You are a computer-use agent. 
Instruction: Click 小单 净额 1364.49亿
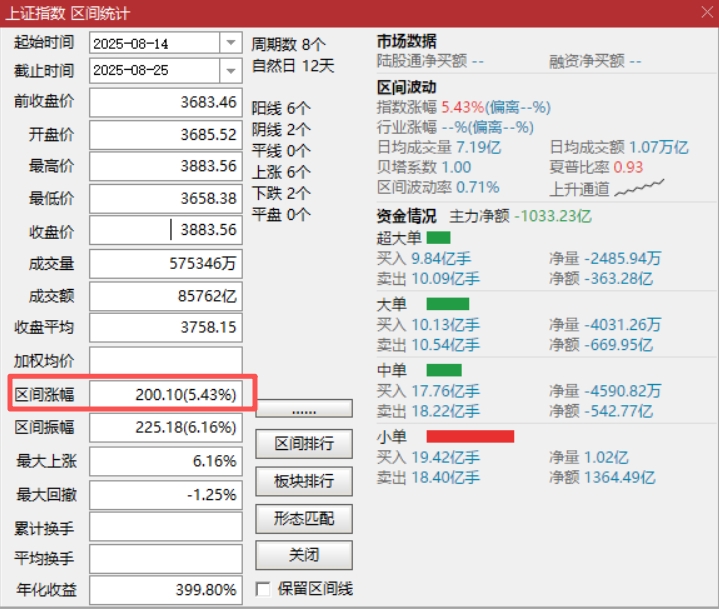pyautogui.click(x=603, y=477)
